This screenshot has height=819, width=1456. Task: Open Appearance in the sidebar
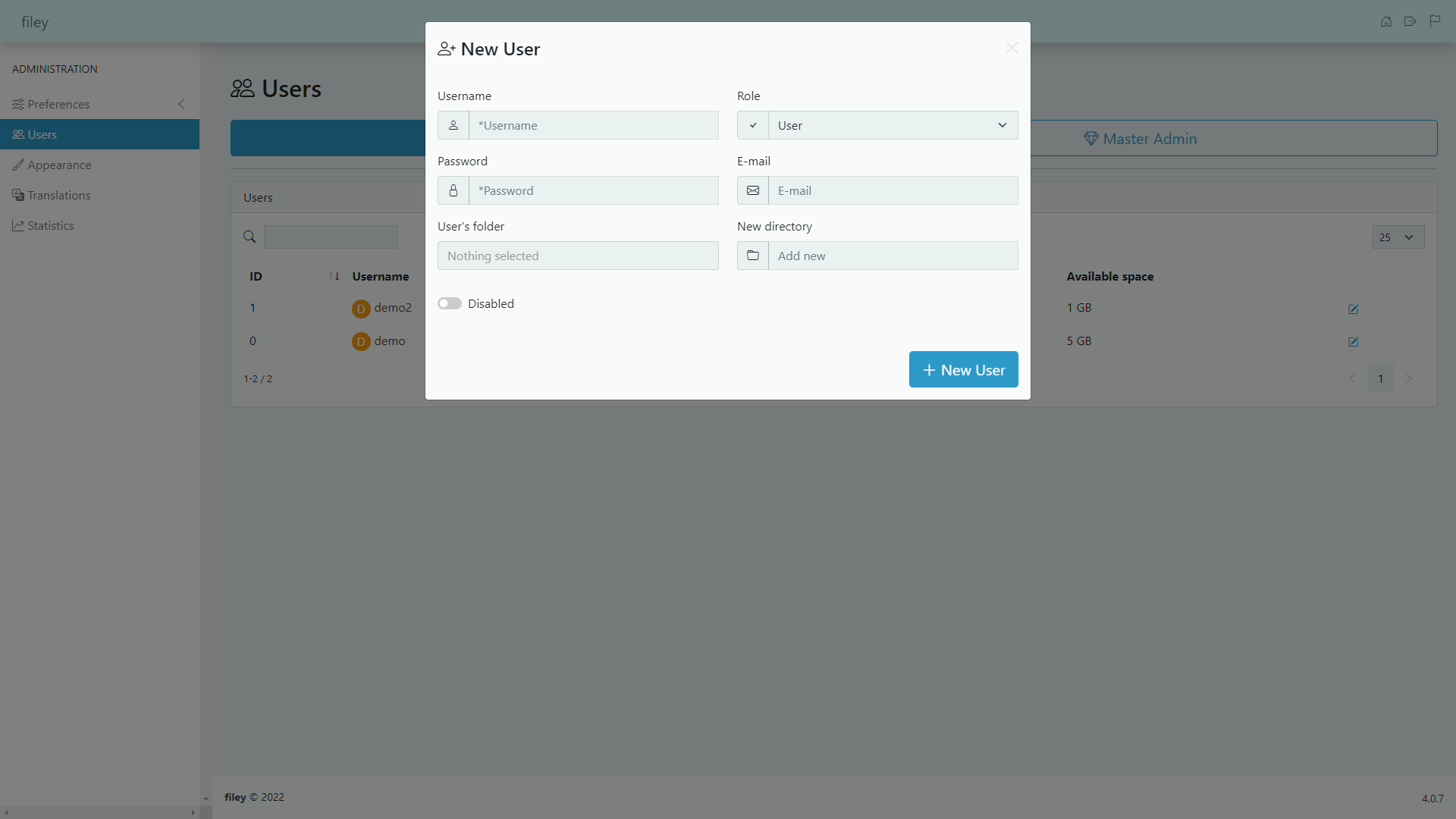pyautogui.click(x=59, y=165)
